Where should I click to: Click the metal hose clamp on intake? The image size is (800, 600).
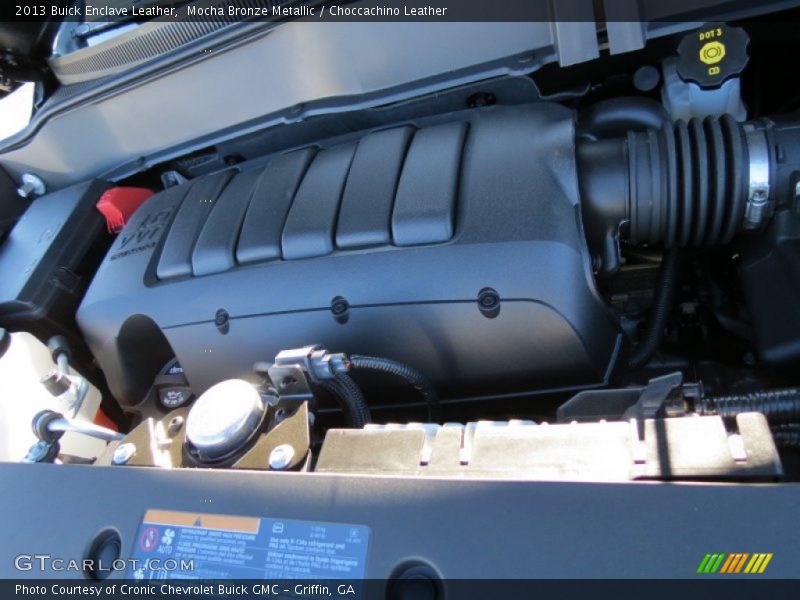tap(758, 174)
